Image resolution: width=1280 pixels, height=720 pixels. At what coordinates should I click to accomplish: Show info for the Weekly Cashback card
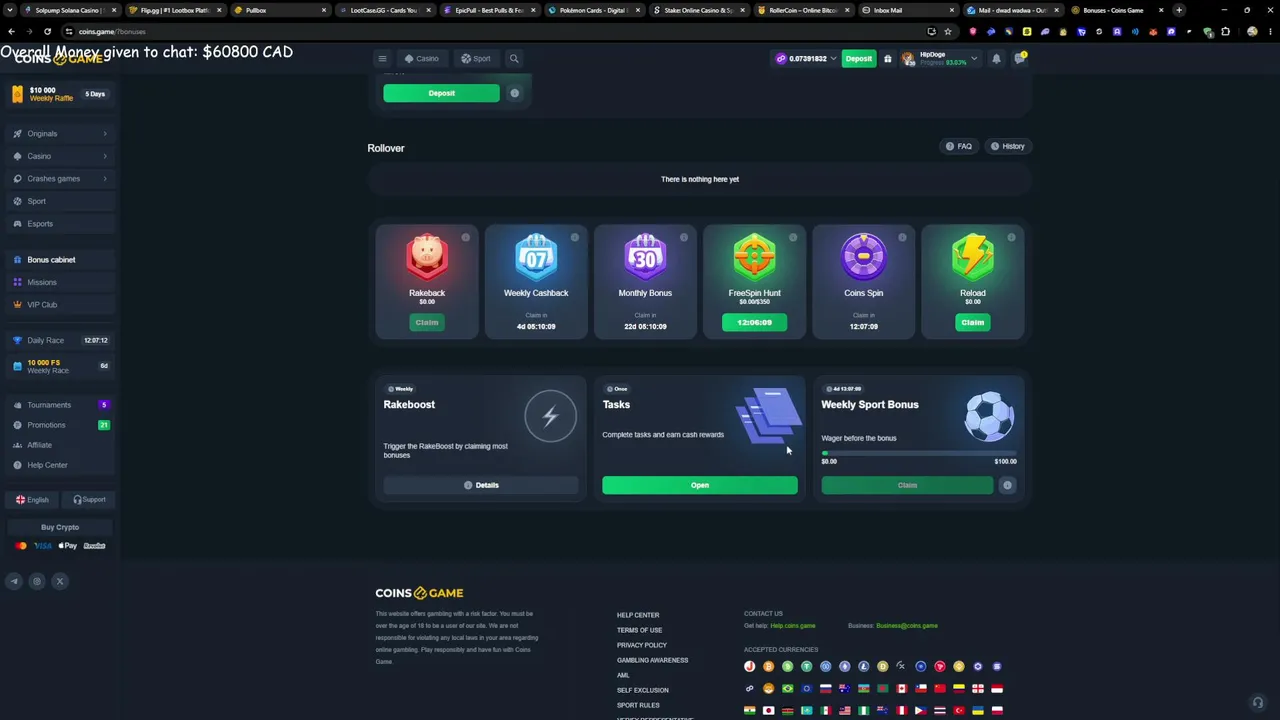tap(575, 237)
